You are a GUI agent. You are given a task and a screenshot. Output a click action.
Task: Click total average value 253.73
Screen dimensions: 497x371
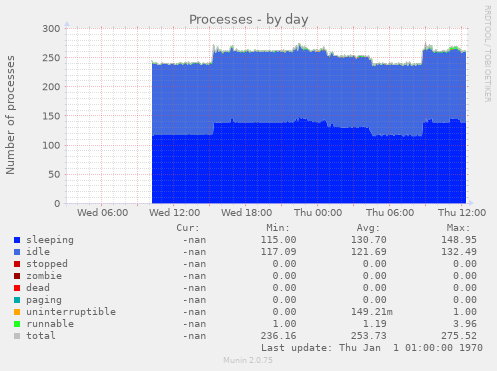pyautogui.click(x=369, y=336)
